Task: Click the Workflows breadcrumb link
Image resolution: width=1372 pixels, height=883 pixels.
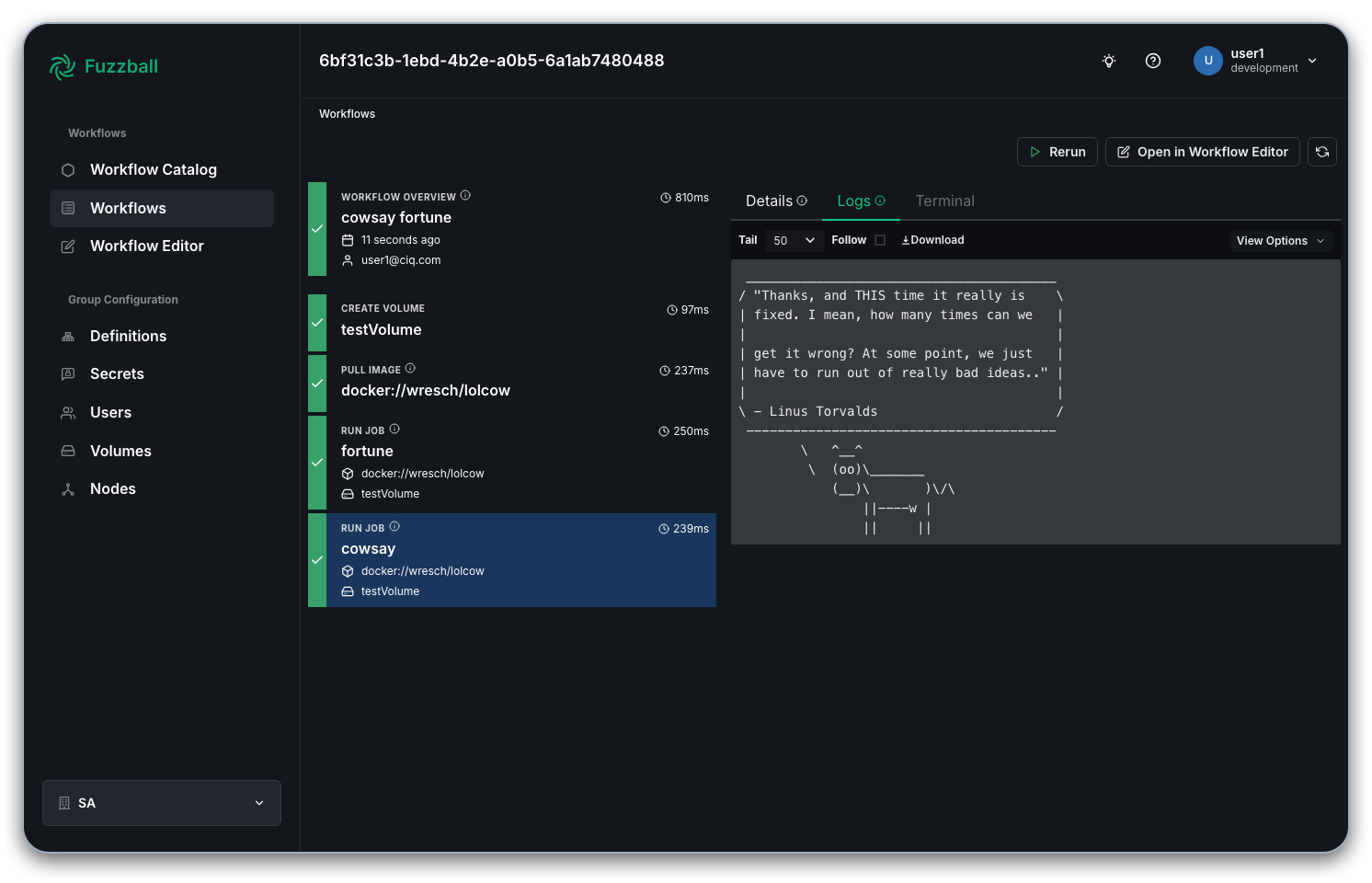Action: (347, 114)
